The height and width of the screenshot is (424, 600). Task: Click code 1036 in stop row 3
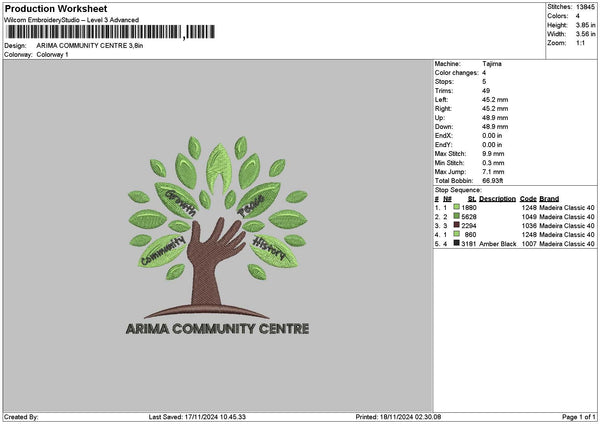529,226
